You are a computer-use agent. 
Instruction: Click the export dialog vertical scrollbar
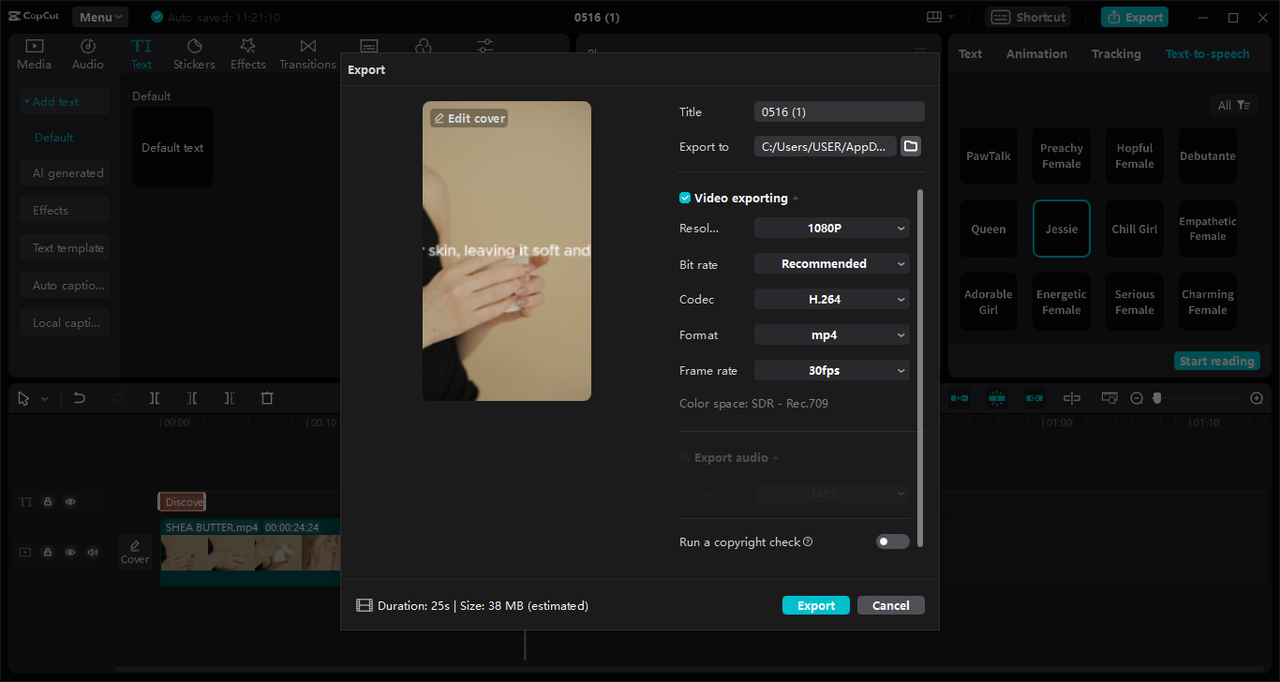[x=920, y=367]
